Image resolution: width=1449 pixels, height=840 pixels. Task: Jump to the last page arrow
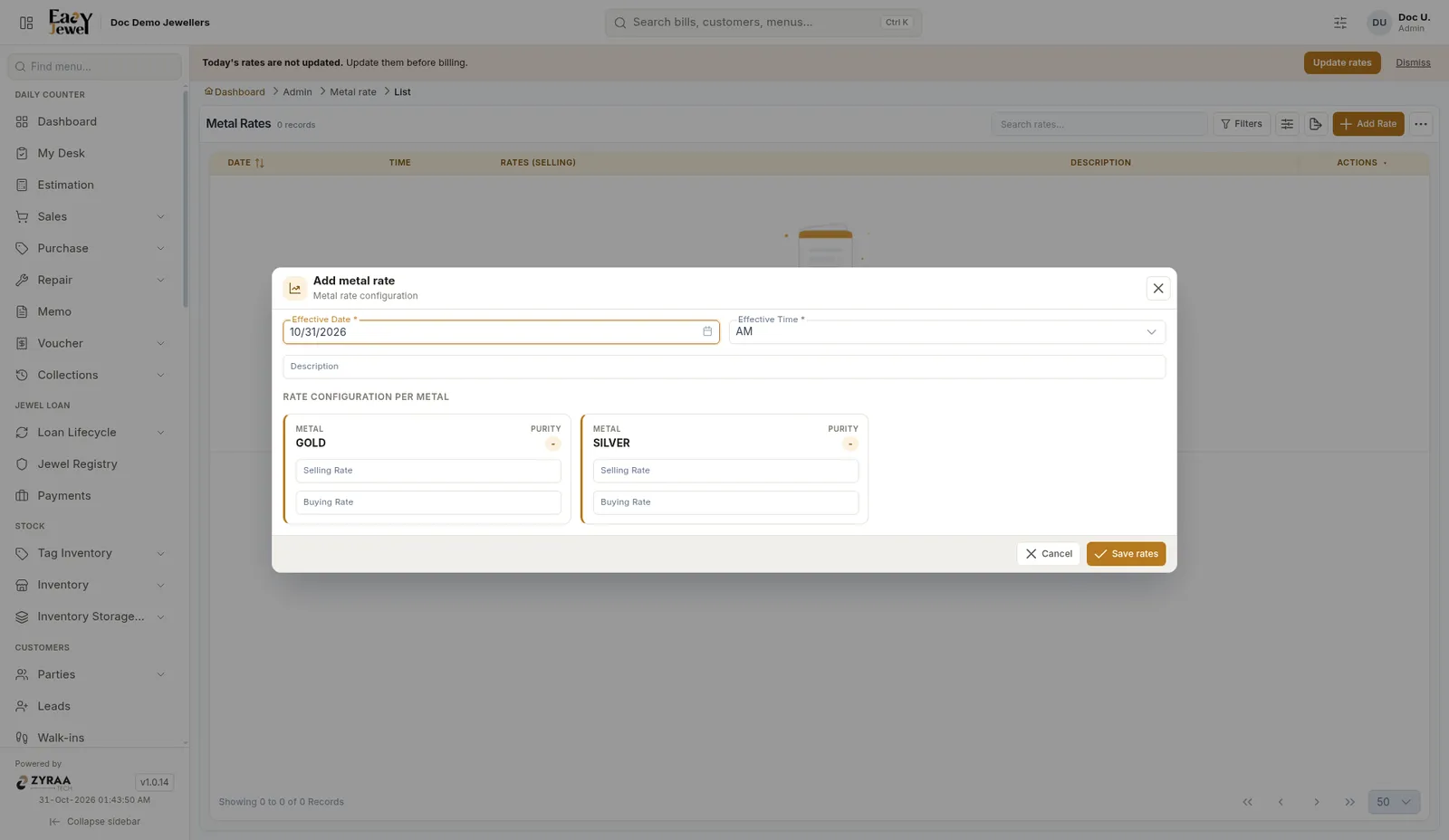coord(1350,802)
